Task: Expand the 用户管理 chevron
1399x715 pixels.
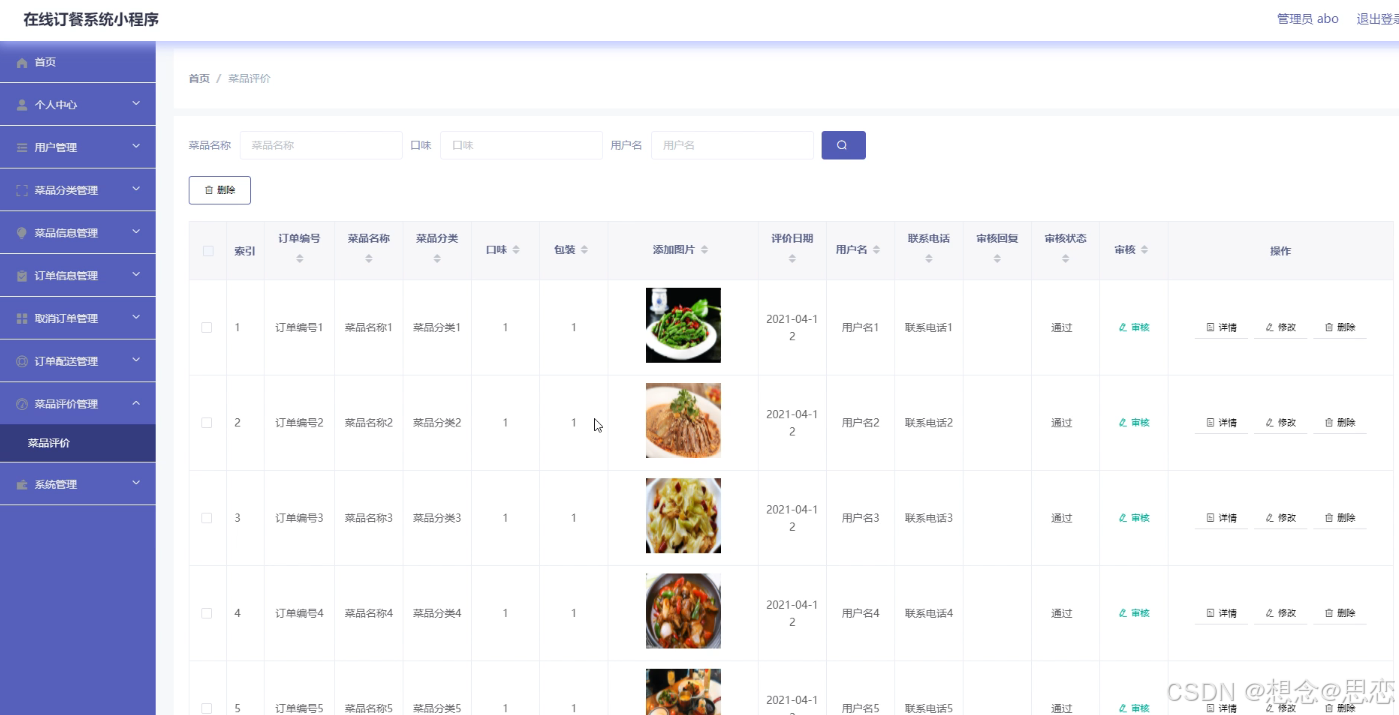Action: click(x=136, y=147)
